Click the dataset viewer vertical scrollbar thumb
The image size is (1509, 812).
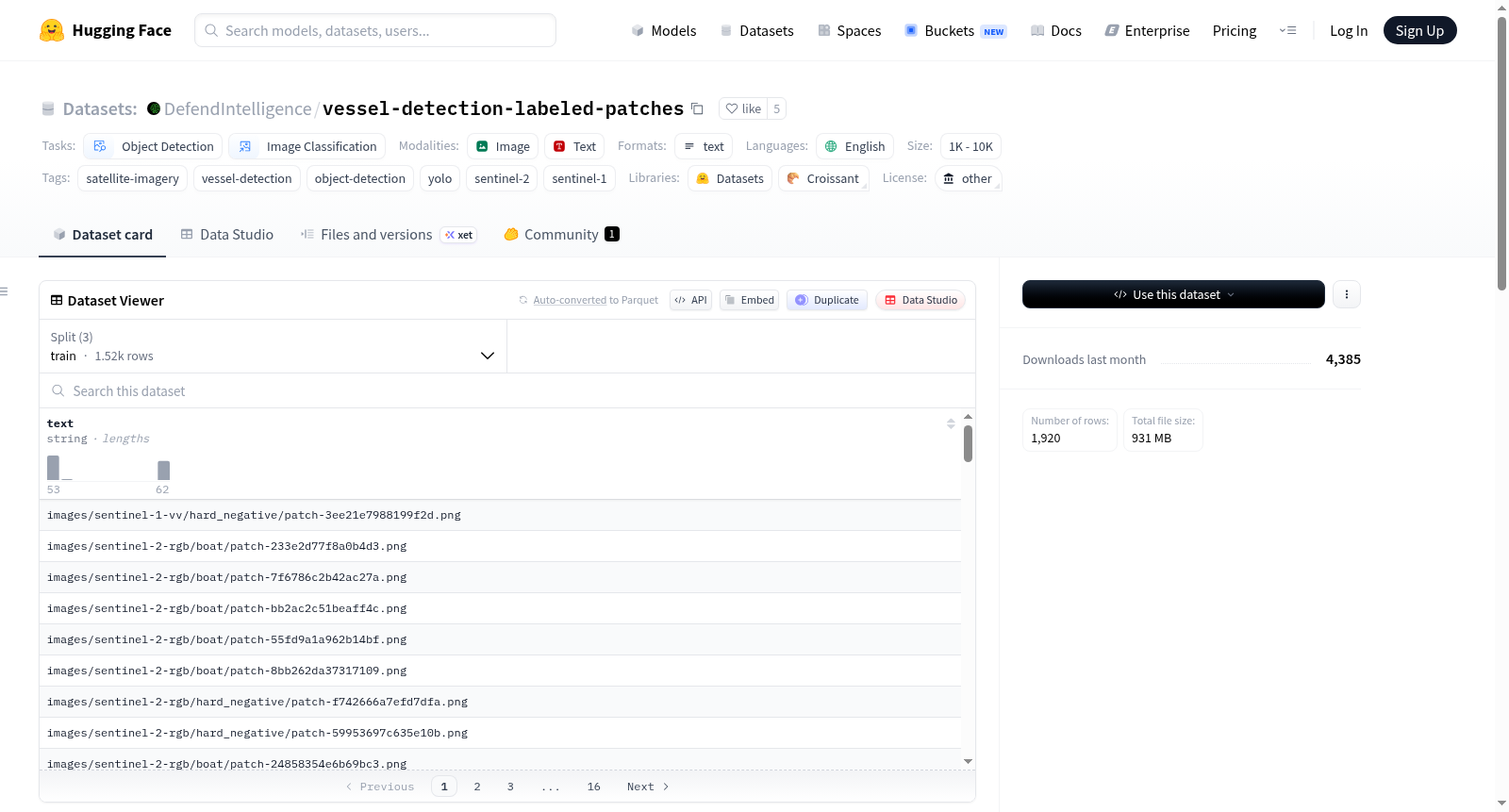tap(968, 443)
